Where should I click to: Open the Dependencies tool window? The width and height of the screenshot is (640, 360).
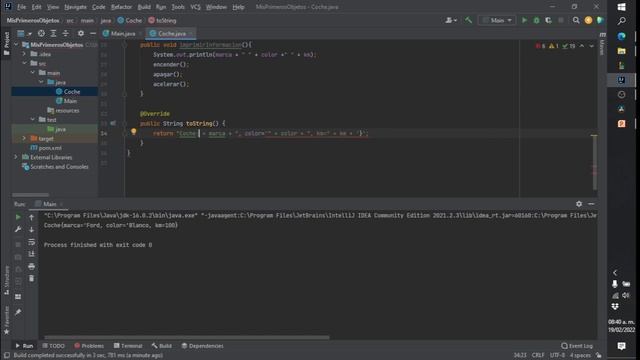tap(202, 346)
